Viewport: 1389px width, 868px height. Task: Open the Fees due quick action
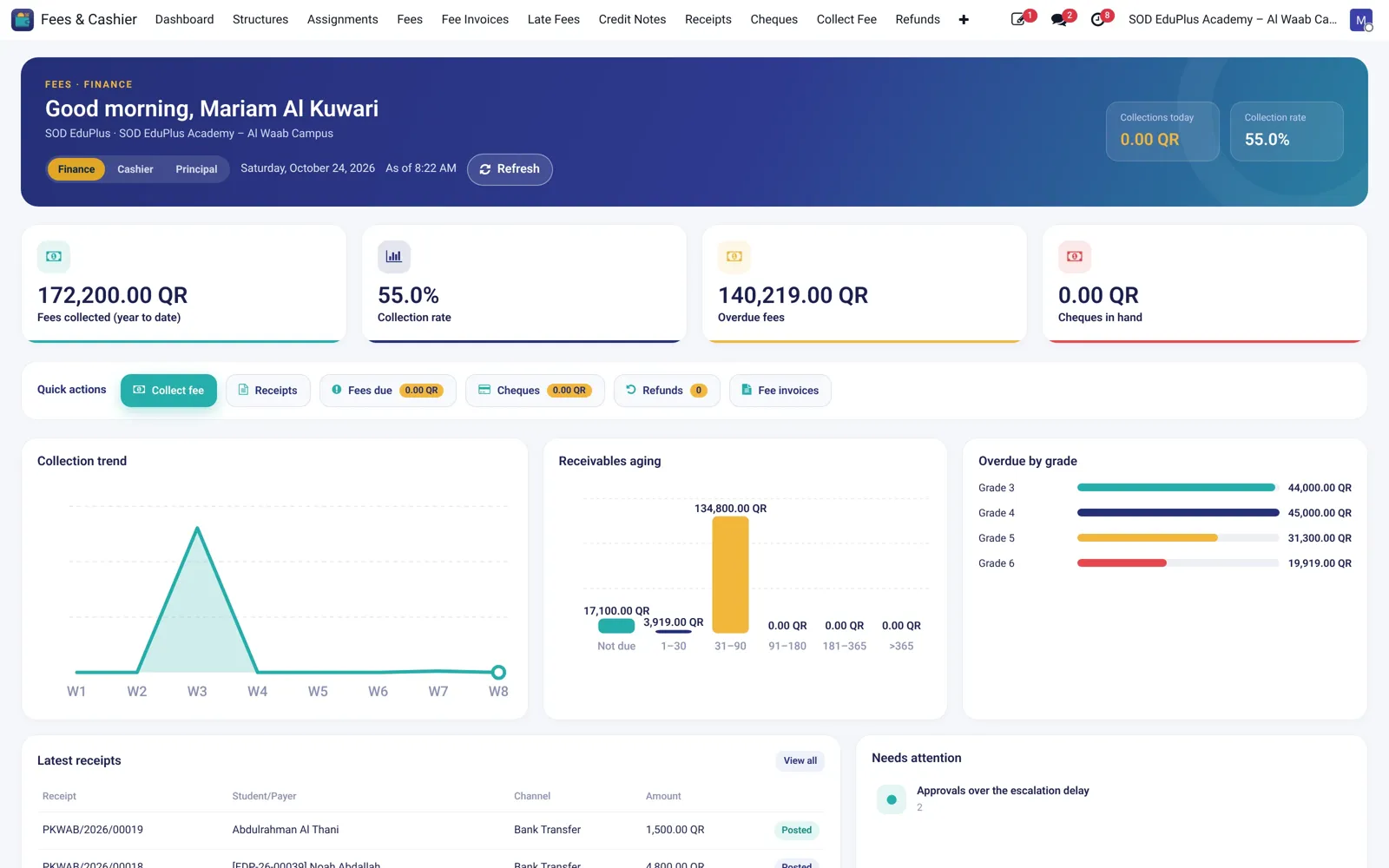pos(388,391)
